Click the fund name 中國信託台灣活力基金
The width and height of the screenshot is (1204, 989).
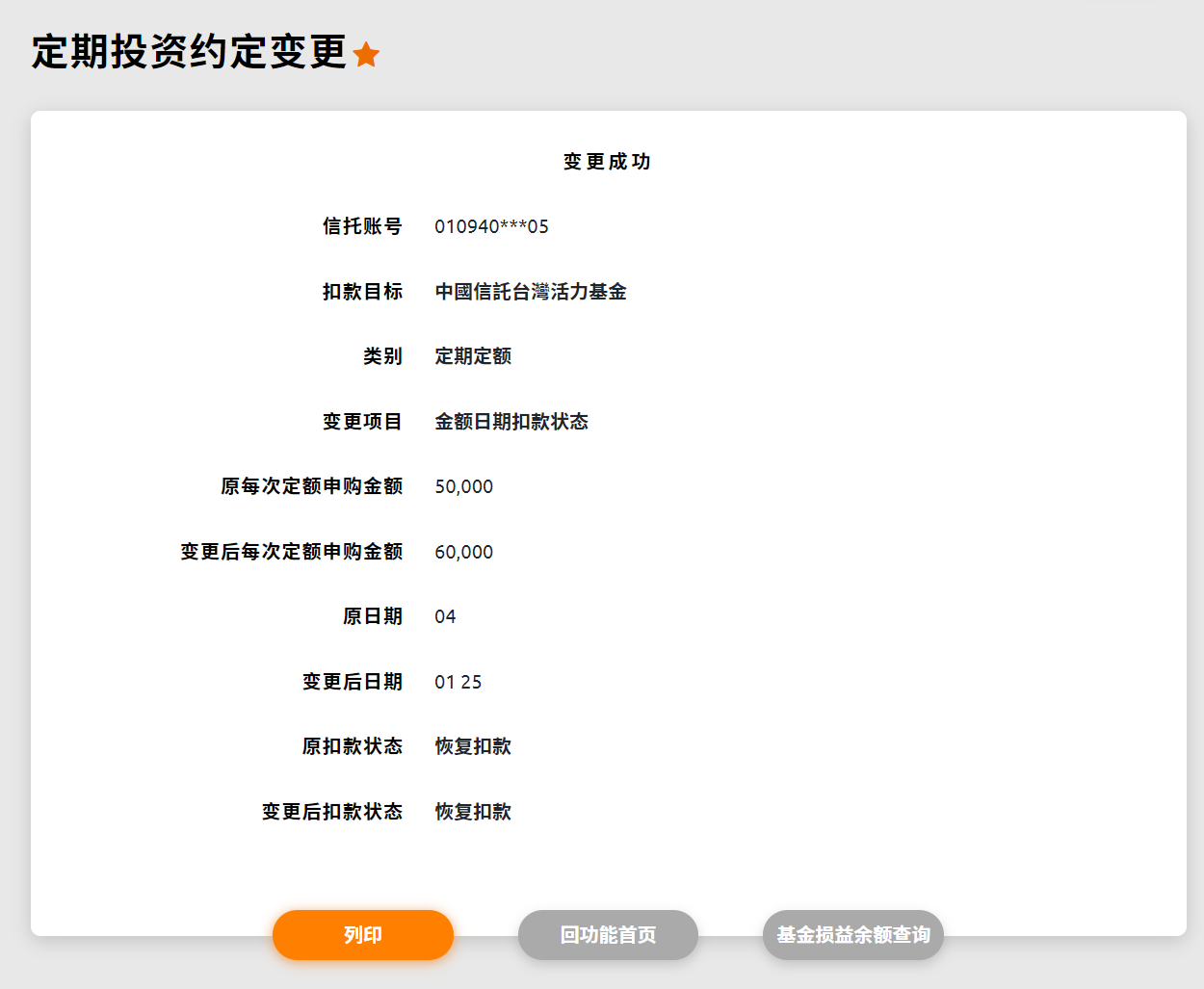(x=531, y=292)
